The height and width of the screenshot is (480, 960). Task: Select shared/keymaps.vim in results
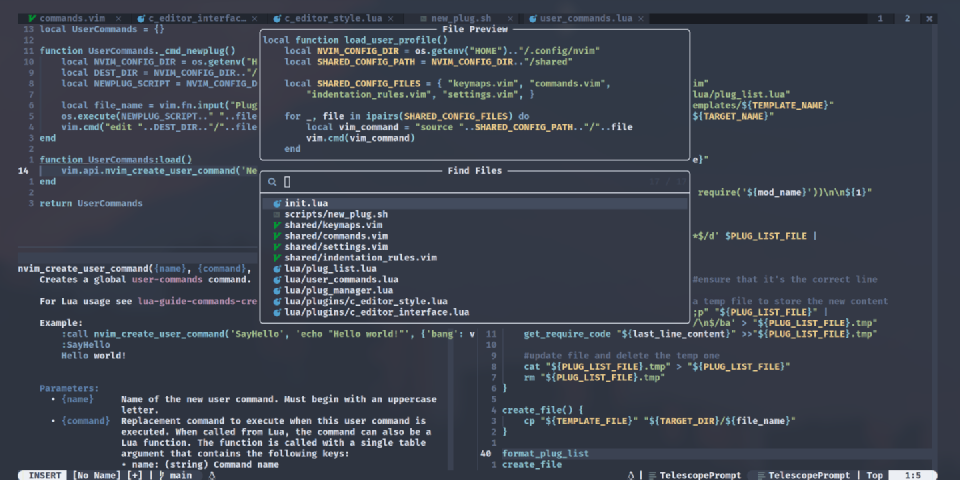pyautogui.click(x=474, y=225)
